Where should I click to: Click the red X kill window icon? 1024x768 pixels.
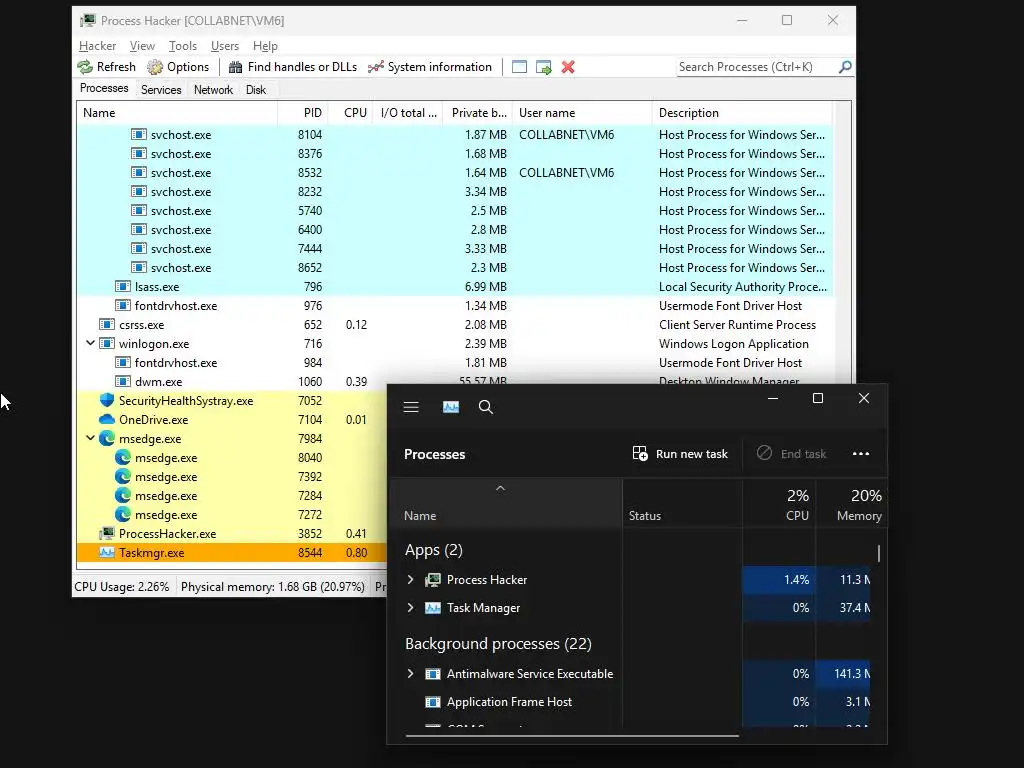click(x=568, y=67)
